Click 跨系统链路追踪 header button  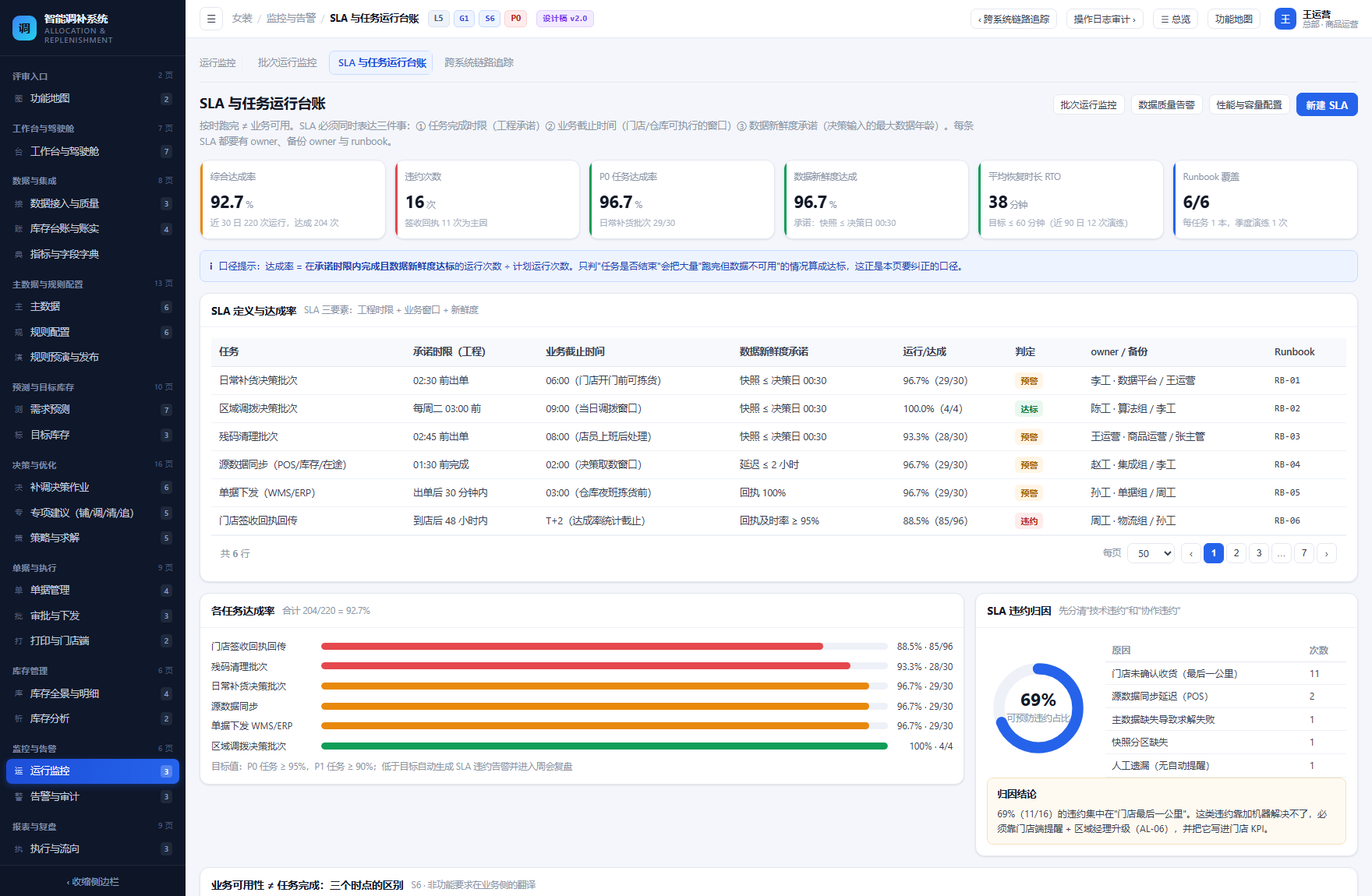pos(1013,19)
